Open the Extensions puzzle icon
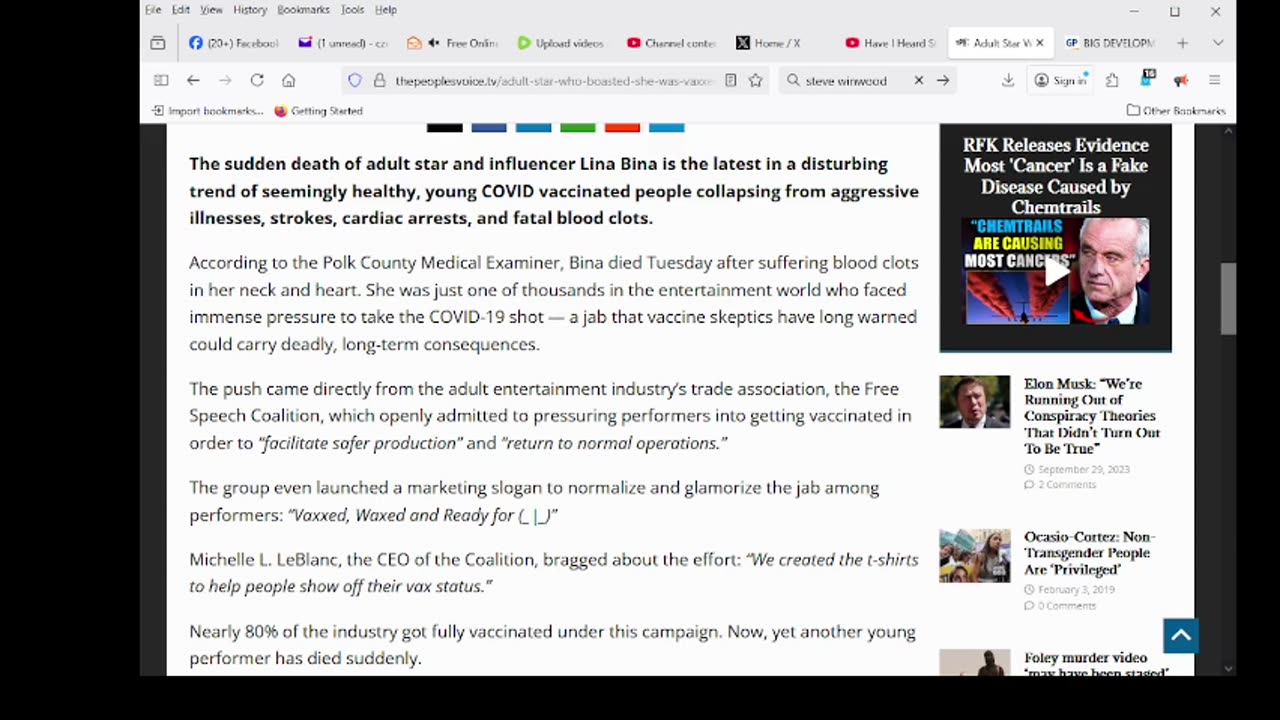 (x=1112, y=80)
